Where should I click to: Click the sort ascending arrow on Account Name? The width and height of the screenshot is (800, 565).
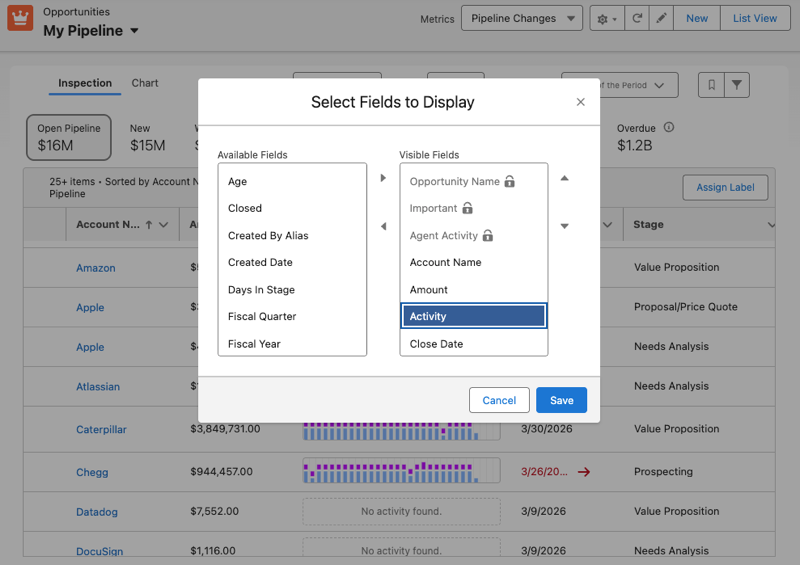pos(149,225)
